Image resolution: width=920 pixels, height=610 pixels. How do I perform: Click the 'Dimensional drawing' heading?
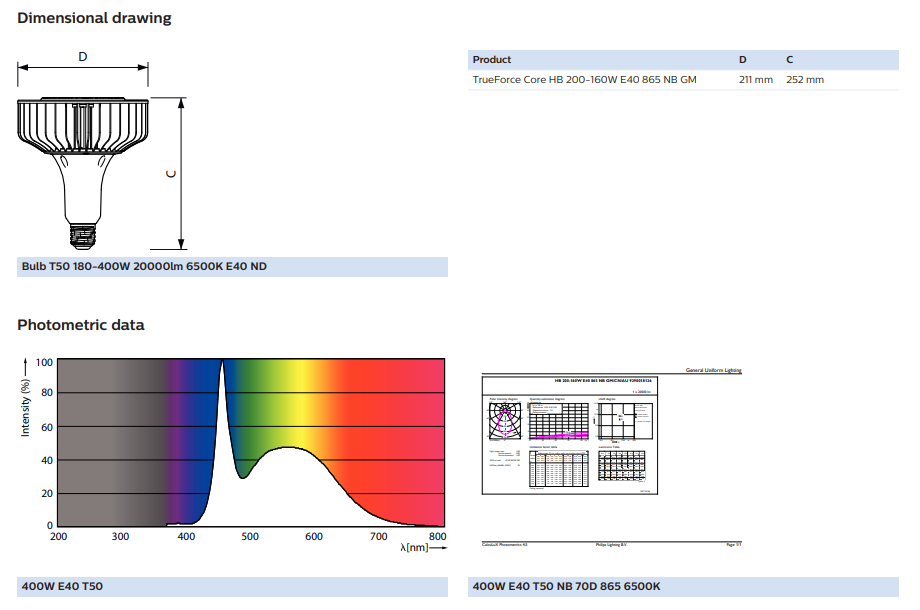94,18
